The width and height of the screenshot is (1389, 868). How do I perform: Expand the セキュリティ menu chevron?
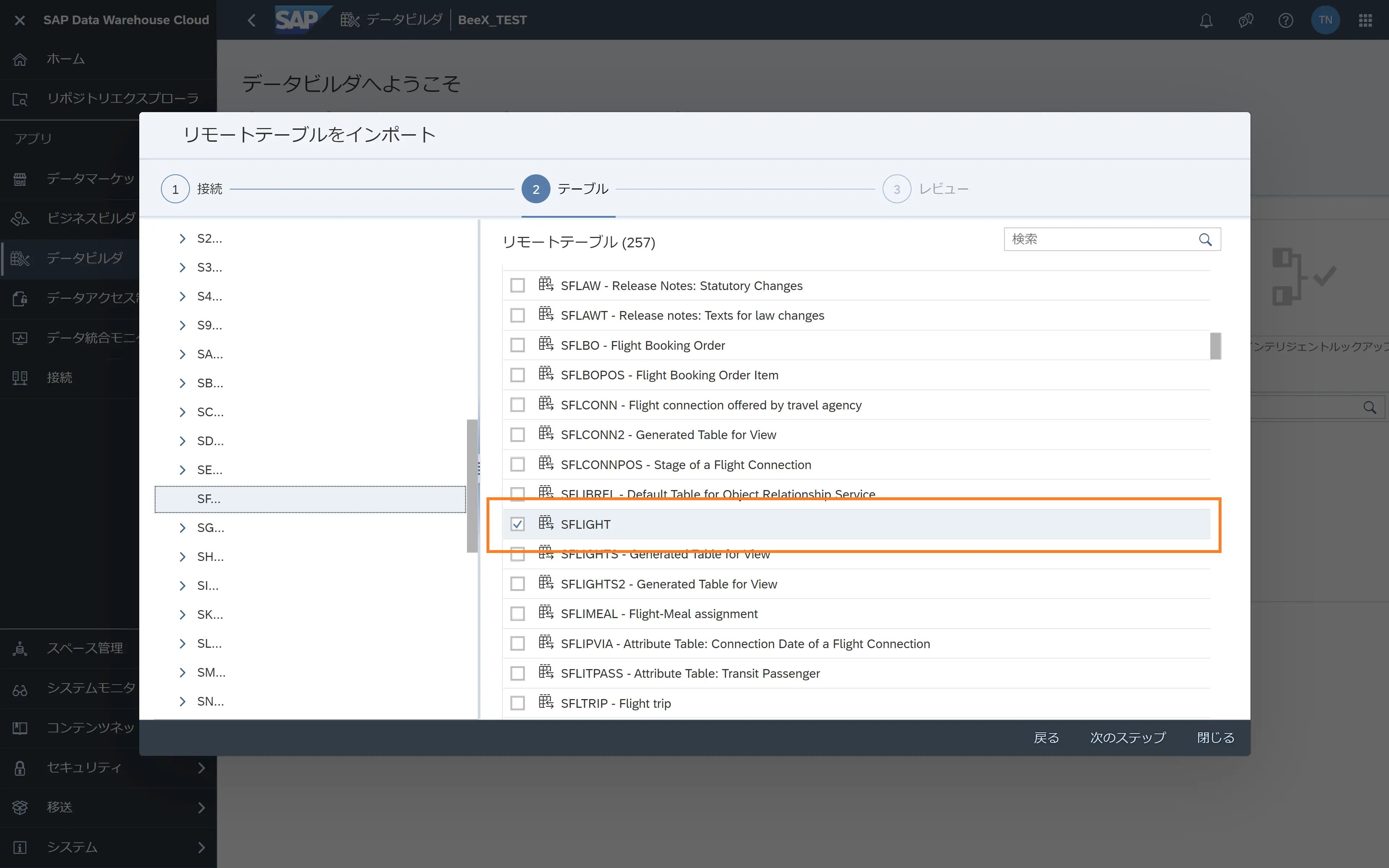[201, 768]
